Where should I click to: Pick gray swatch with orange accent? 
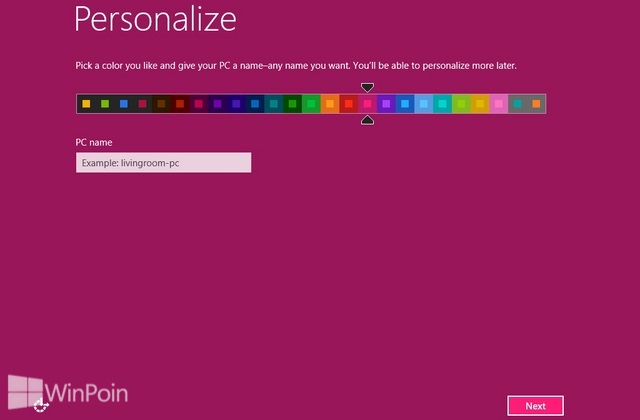(x=536, y=104)
